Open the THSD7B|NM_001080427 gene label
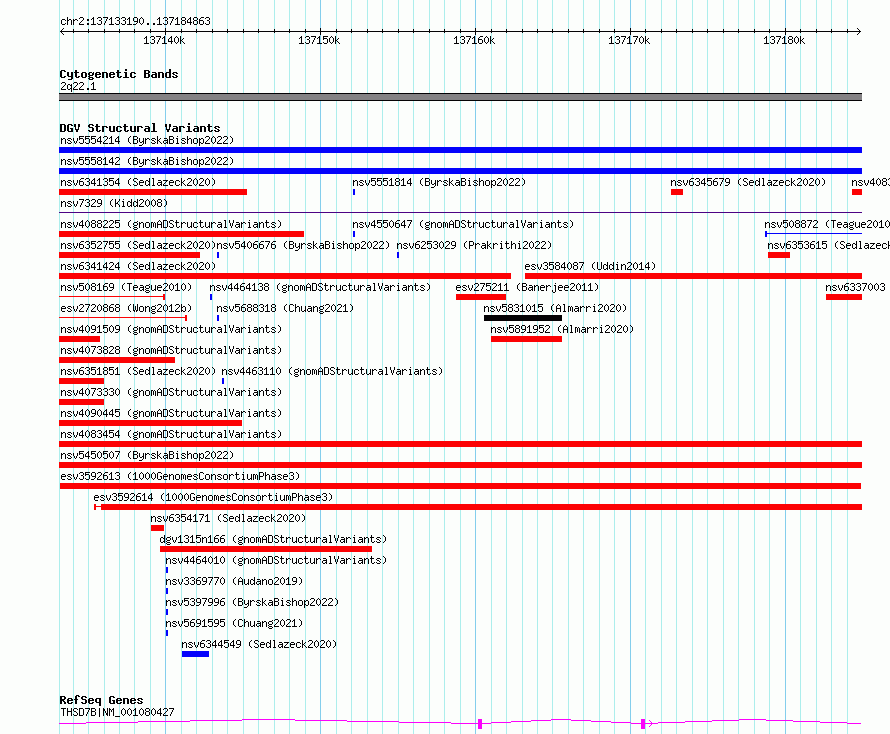890x734 pixels. 117,712
